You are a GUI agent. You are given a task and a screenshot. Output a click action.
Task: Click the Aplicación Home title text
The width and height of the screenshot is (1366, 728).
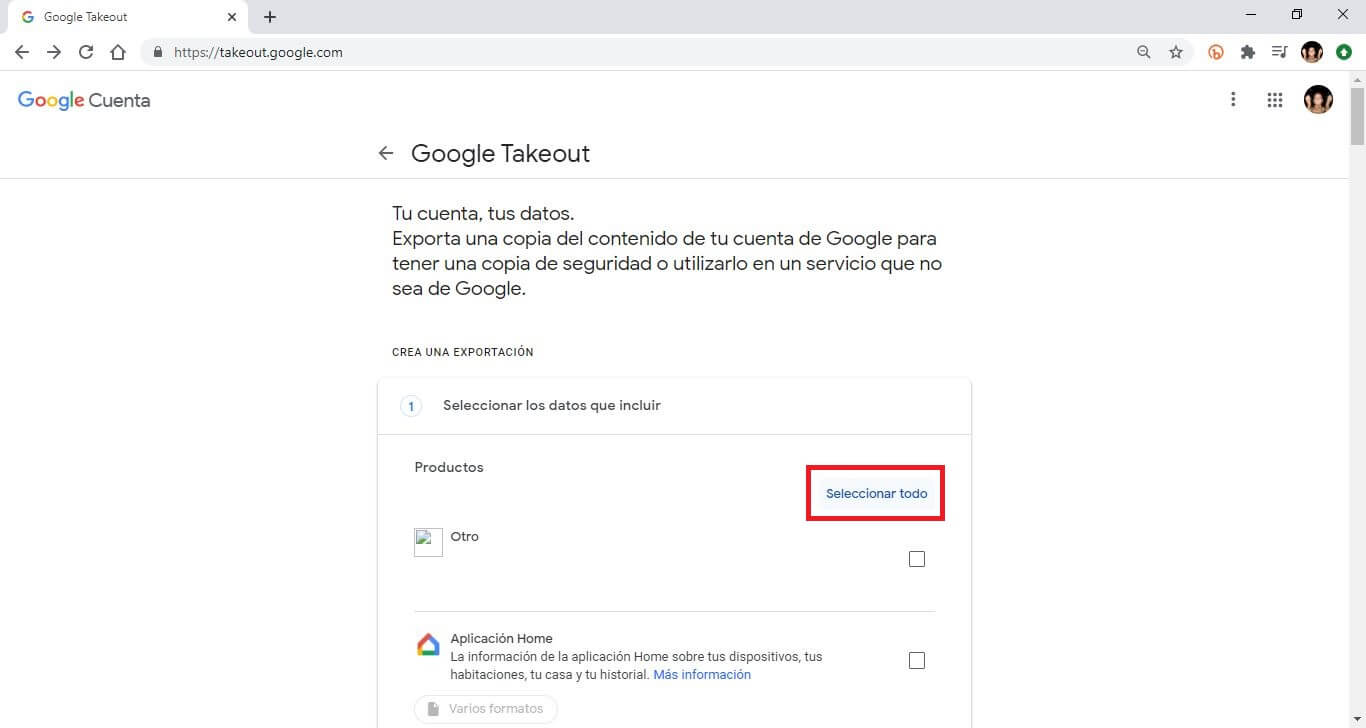[502, 638]
